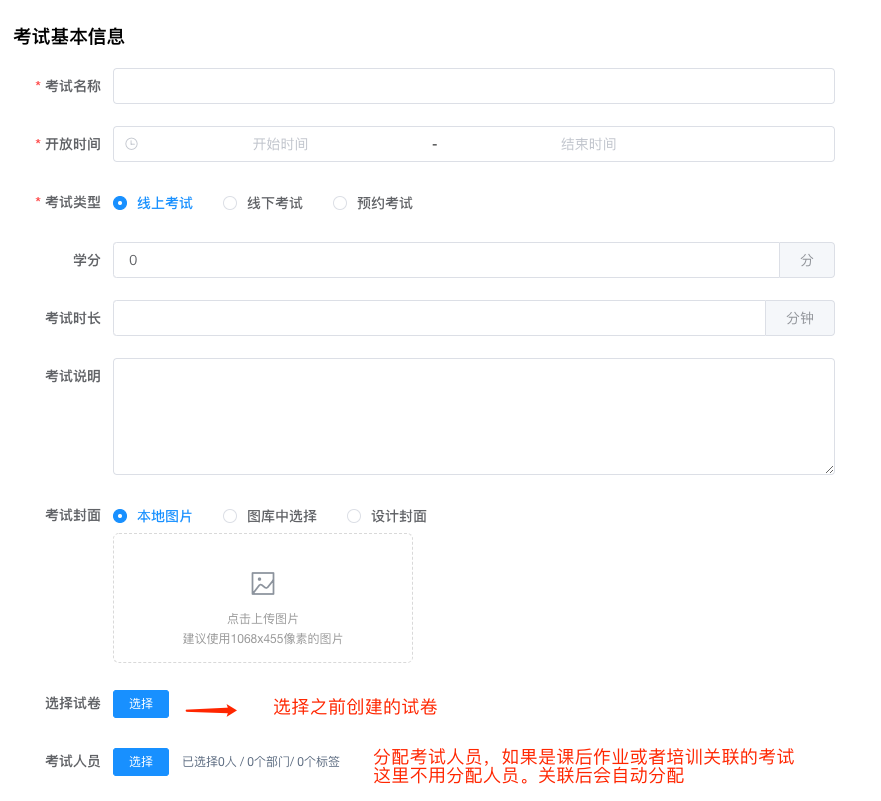Select 本地图片 as the cover source

point(120,516)
